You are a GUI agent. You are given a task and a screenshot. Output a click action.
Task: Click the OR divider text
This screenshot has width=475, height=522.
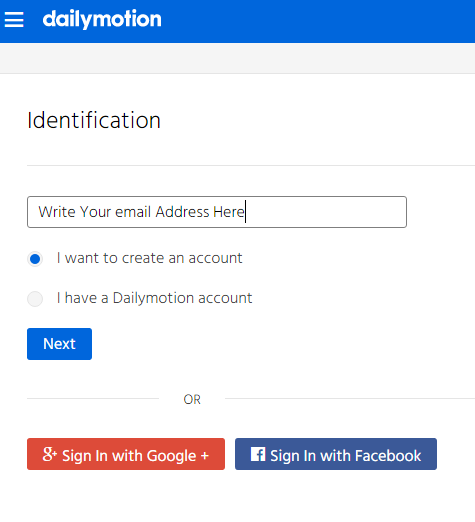point(192,399)
